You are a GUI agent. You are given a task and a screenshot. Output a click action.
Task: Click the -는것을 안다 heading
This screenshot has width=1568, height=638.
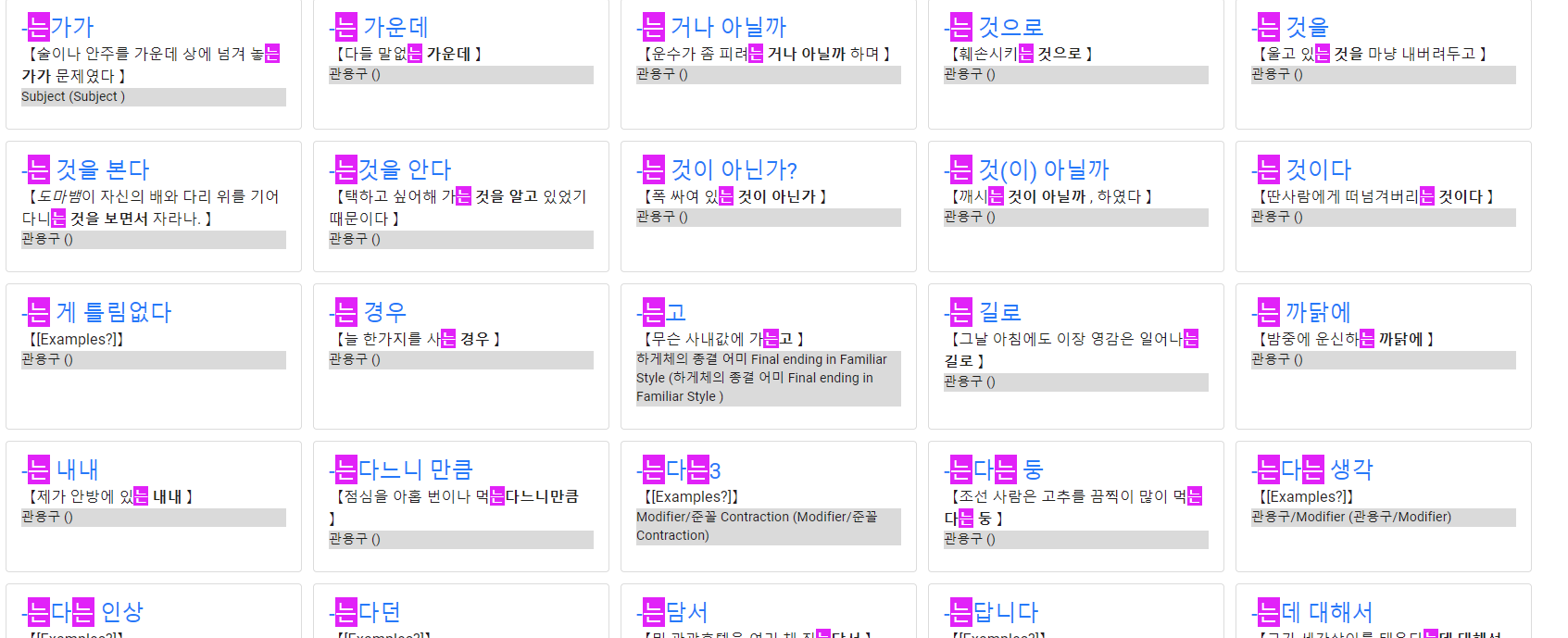point(390,169)
